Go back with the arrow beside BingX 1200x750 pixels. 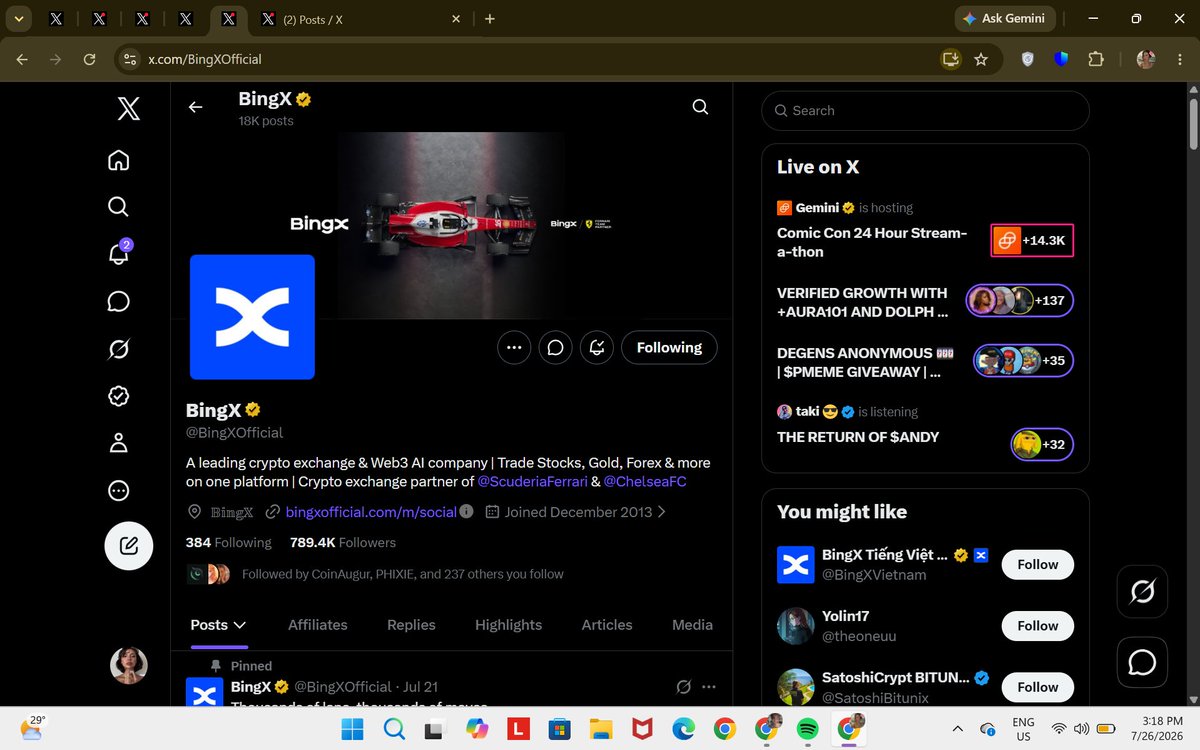point(195,107)
